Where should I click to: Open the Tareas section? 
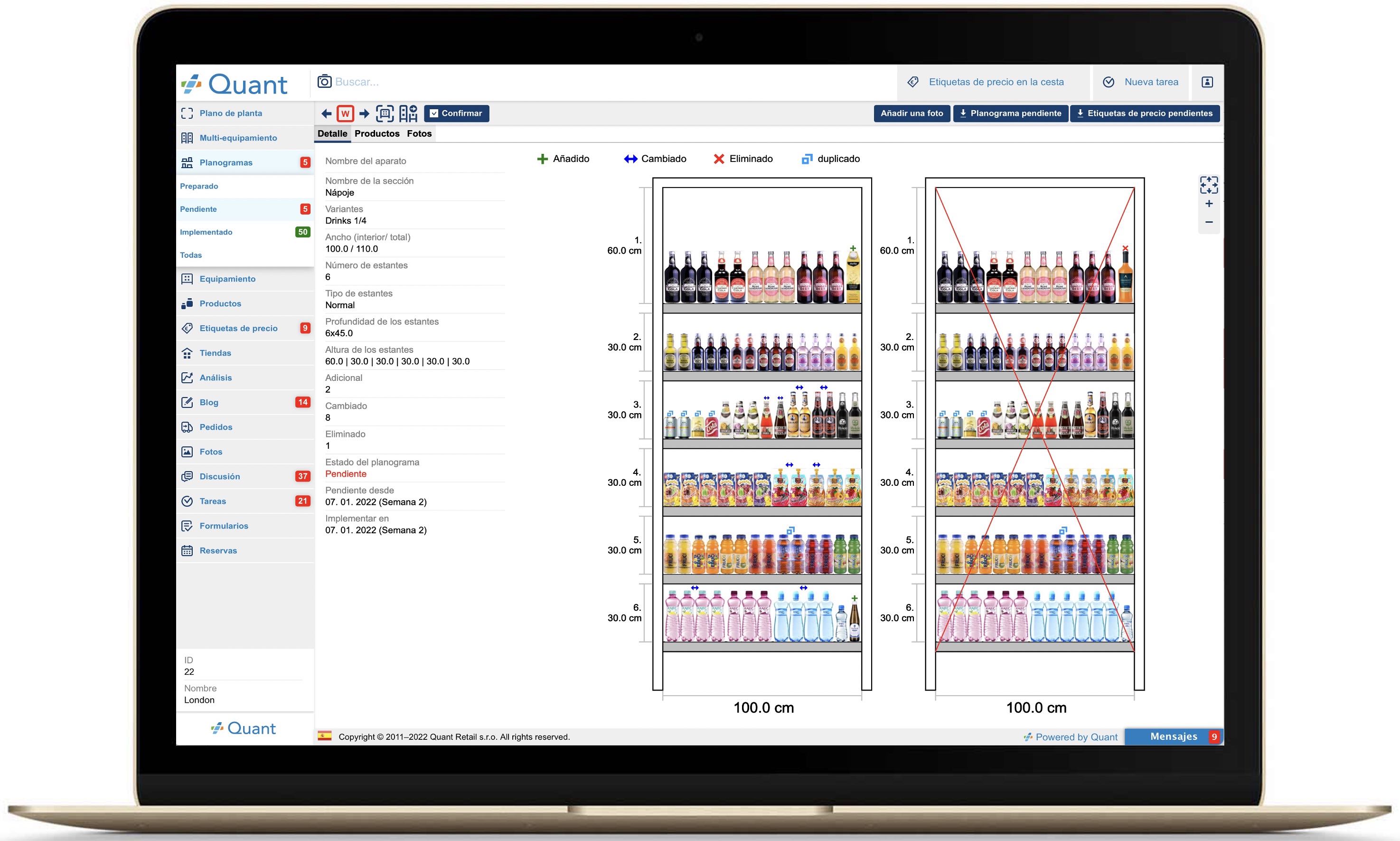[214, 501]
